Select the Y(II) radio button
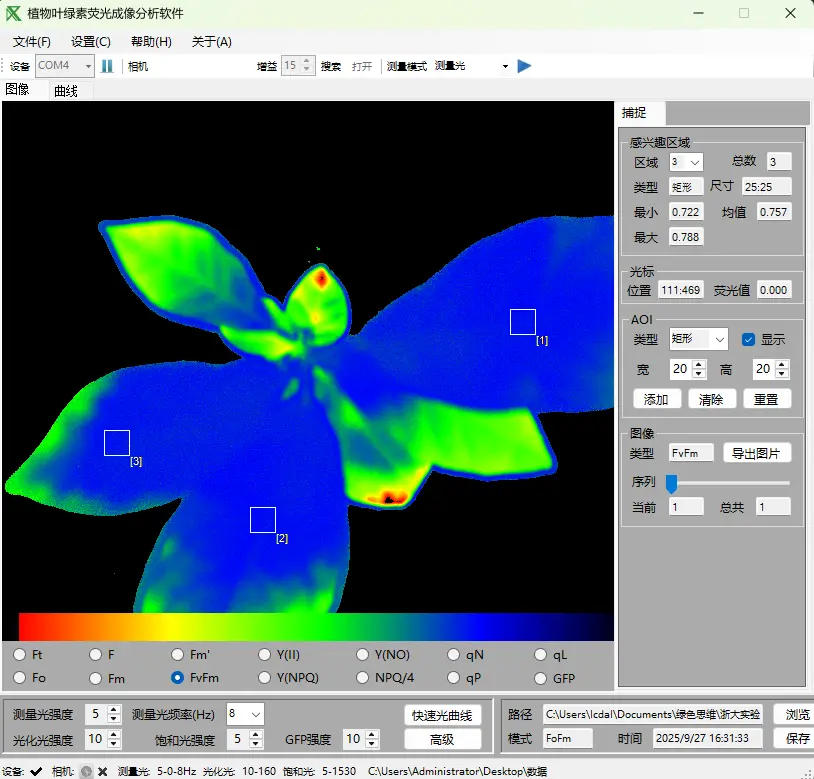This screenshot has width=814, height=779. coord(265,655)
